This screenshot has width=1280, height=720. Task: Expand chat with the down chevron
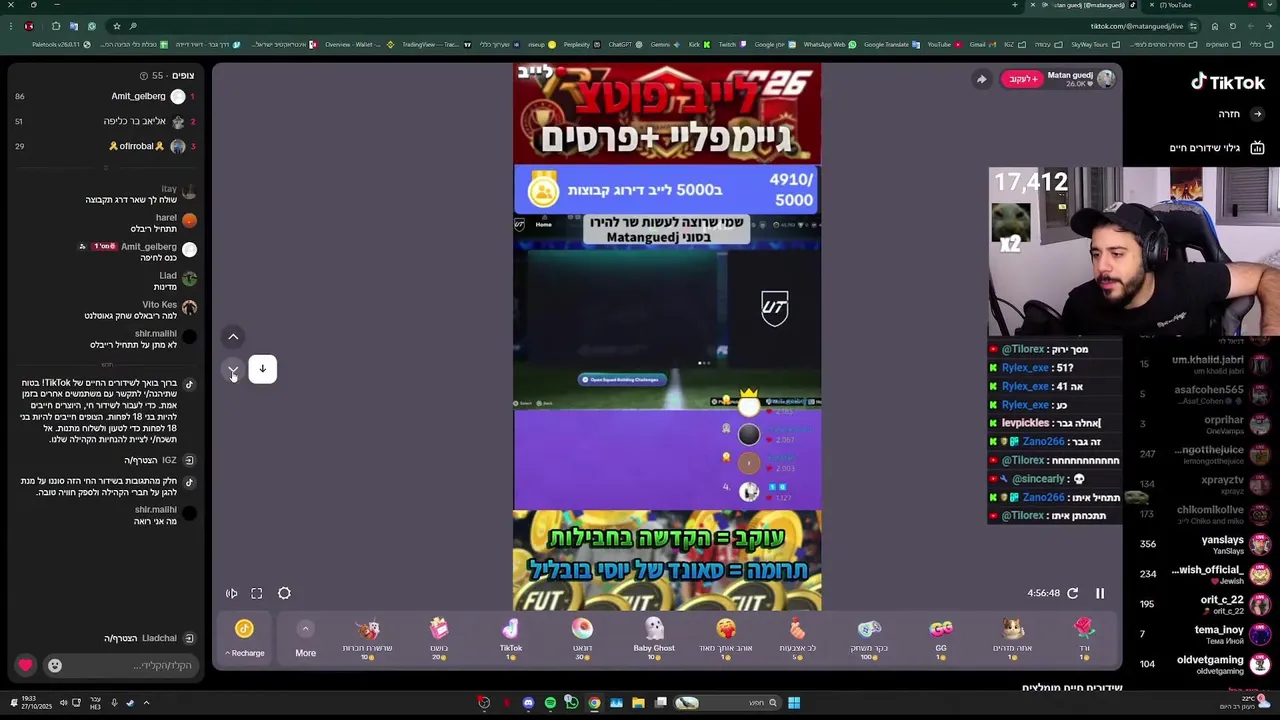click(233, 369)
